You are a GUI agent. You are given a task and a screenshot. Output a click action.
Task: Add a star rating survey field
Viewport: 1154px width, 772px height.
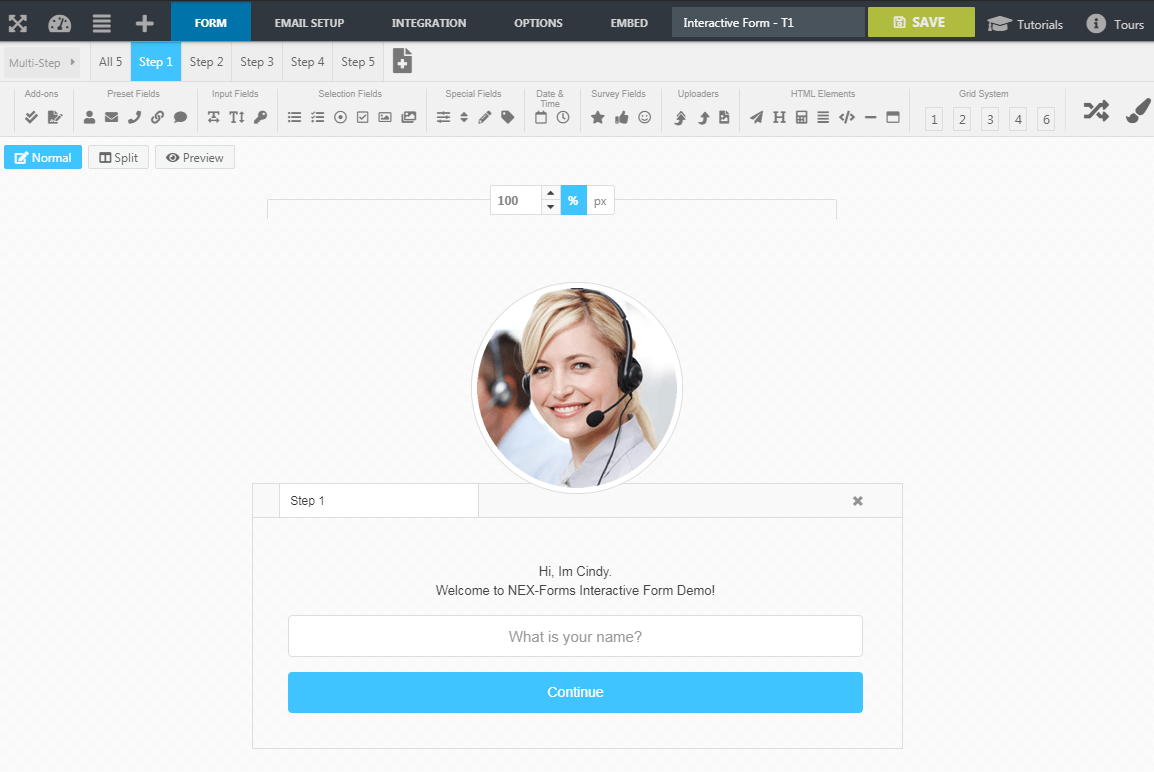point(598,117)
